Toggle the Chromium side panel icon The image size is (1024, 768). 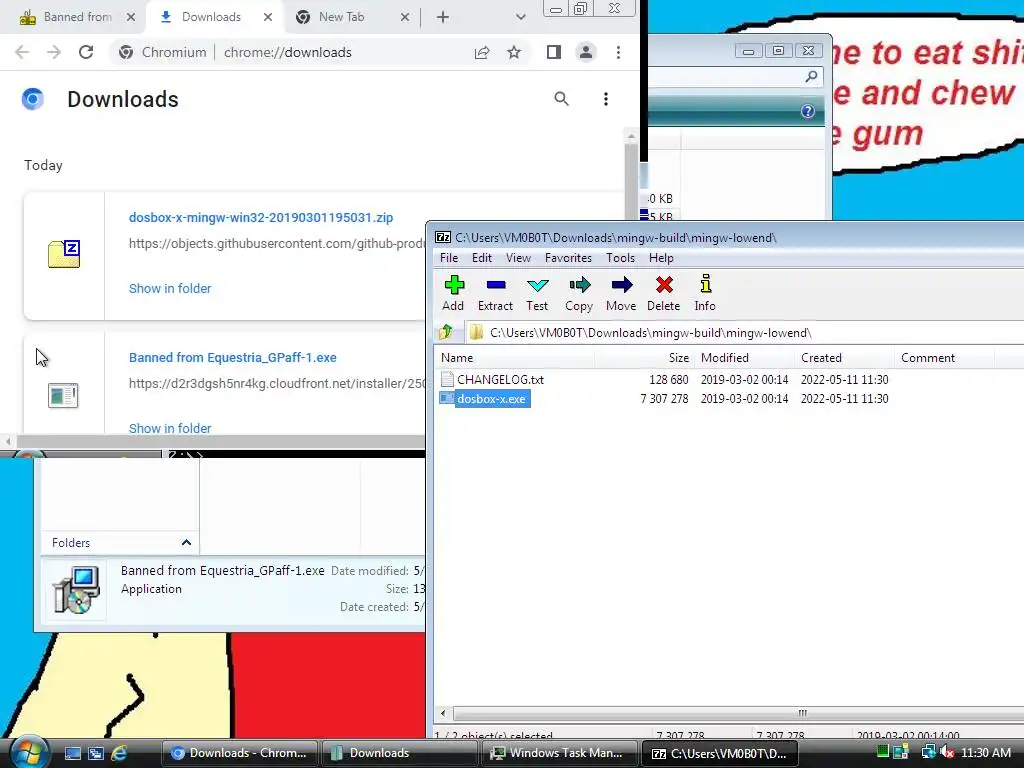[x=554, y=52]
